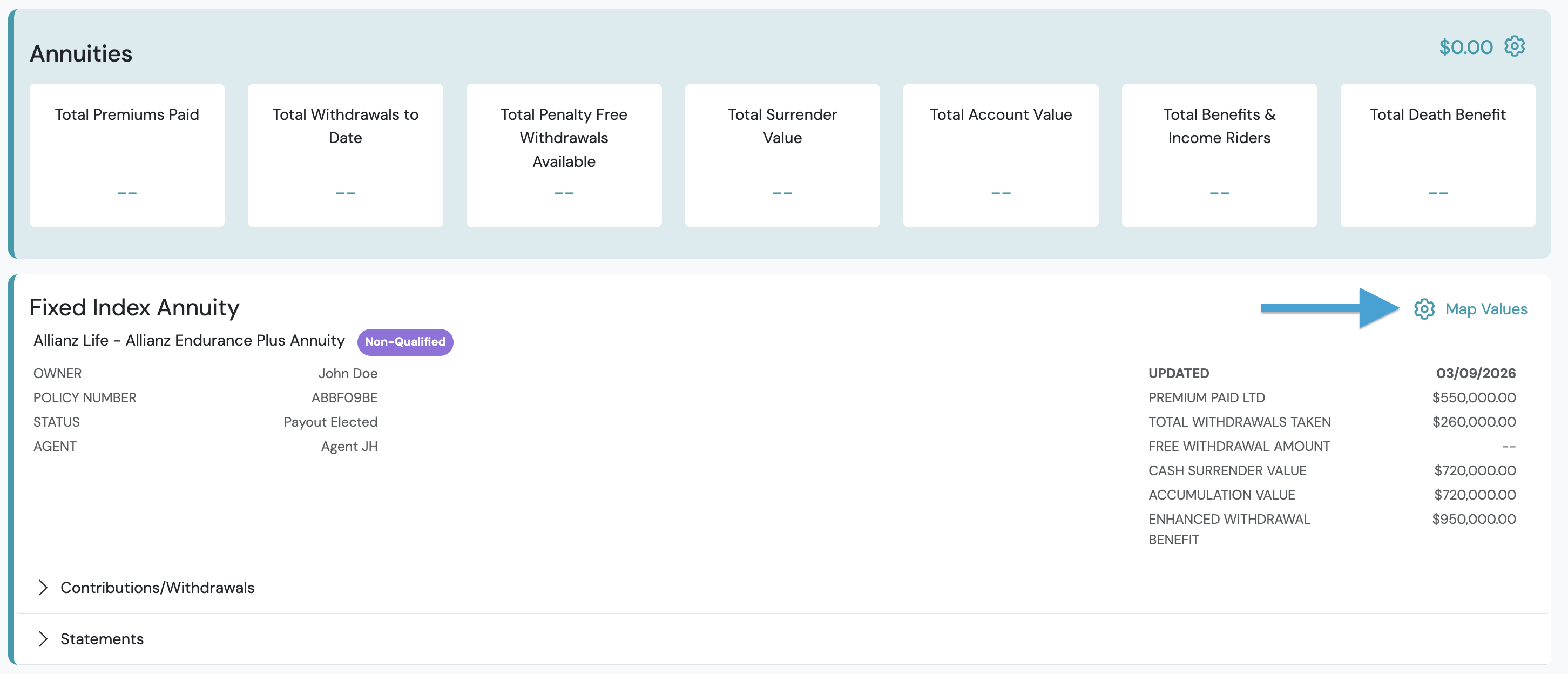Select Total Benefits & Income Riders card
This screenshot has height=674, width=1568.
tap(1219, 156)
